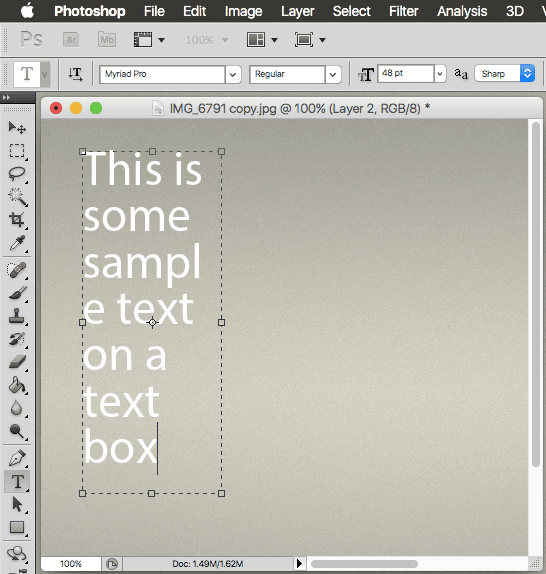This screenshot has width=546, height=574.
Task: Open the Type tool preset picker
Action: (45, 74)
